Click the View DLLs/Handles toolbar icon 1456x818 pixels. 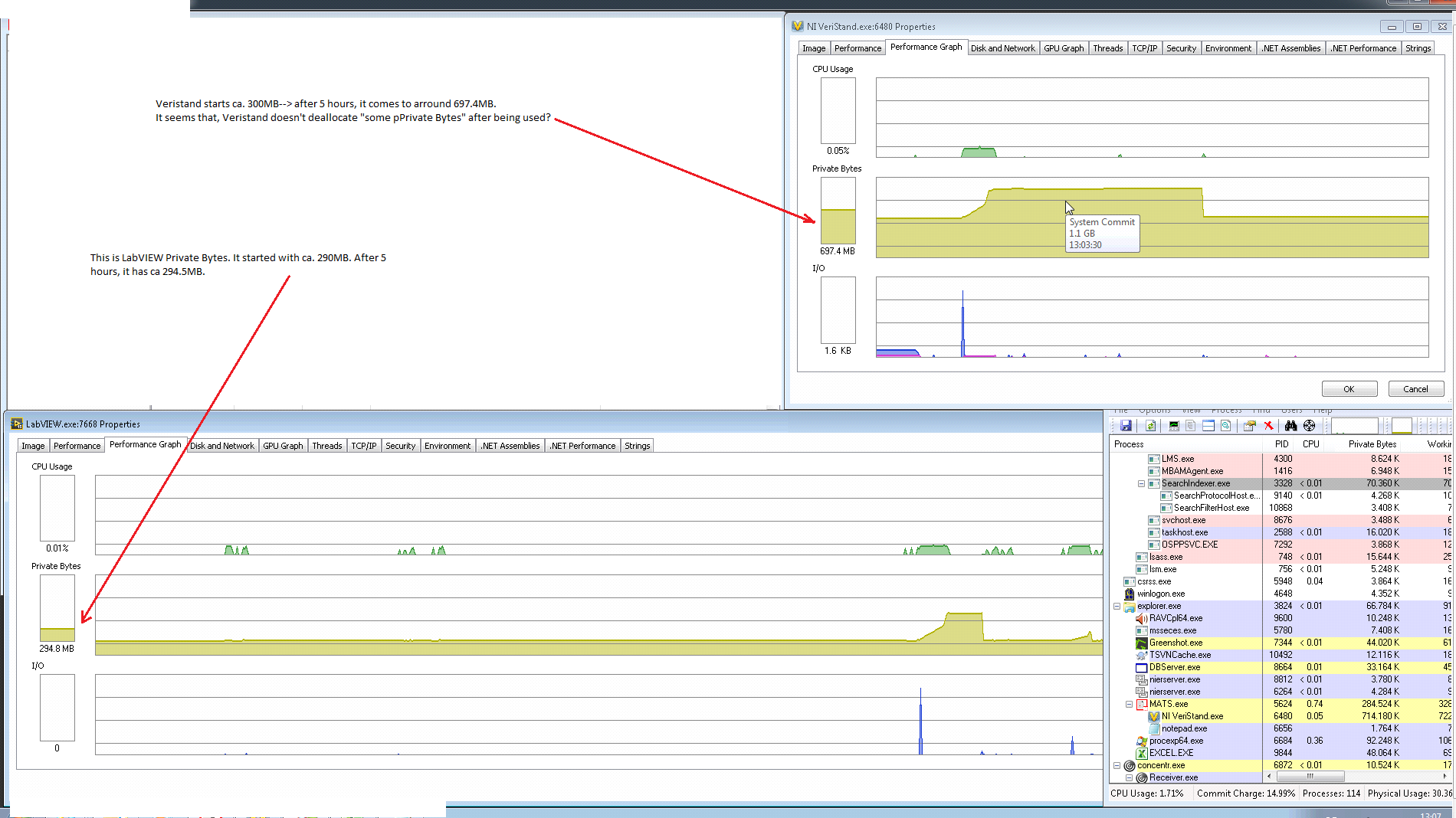click(x=1226, y=426)
